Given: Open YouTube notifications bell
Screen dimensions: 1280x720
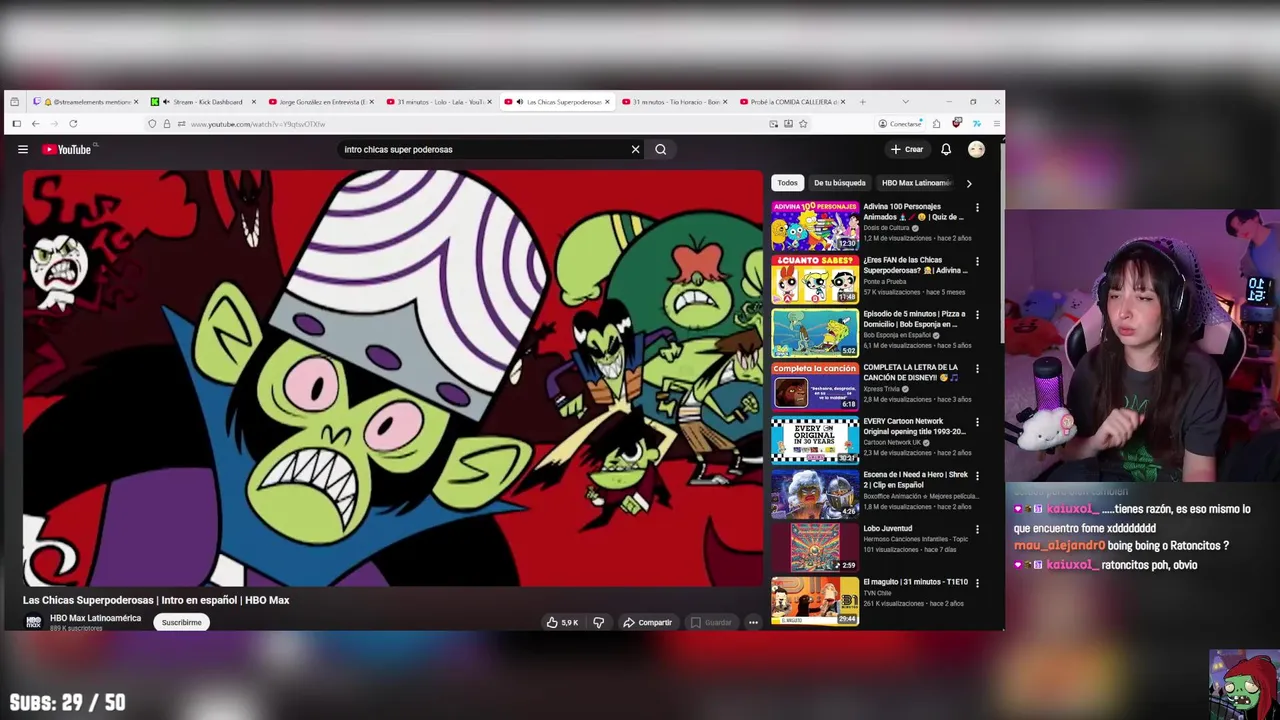Looking at the screenshot, I should click(x=946, y=149).
